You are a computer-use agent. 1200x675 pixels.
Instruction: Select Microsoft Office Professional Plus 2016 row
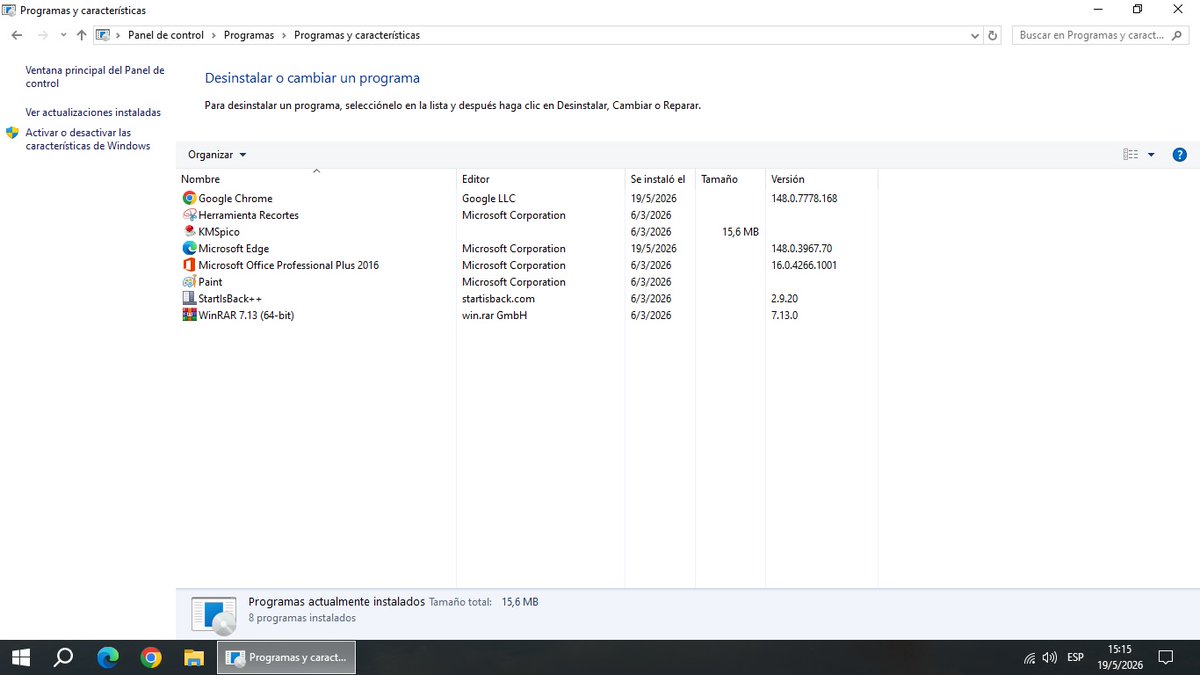pyautogui.click(x=288, y=265)
